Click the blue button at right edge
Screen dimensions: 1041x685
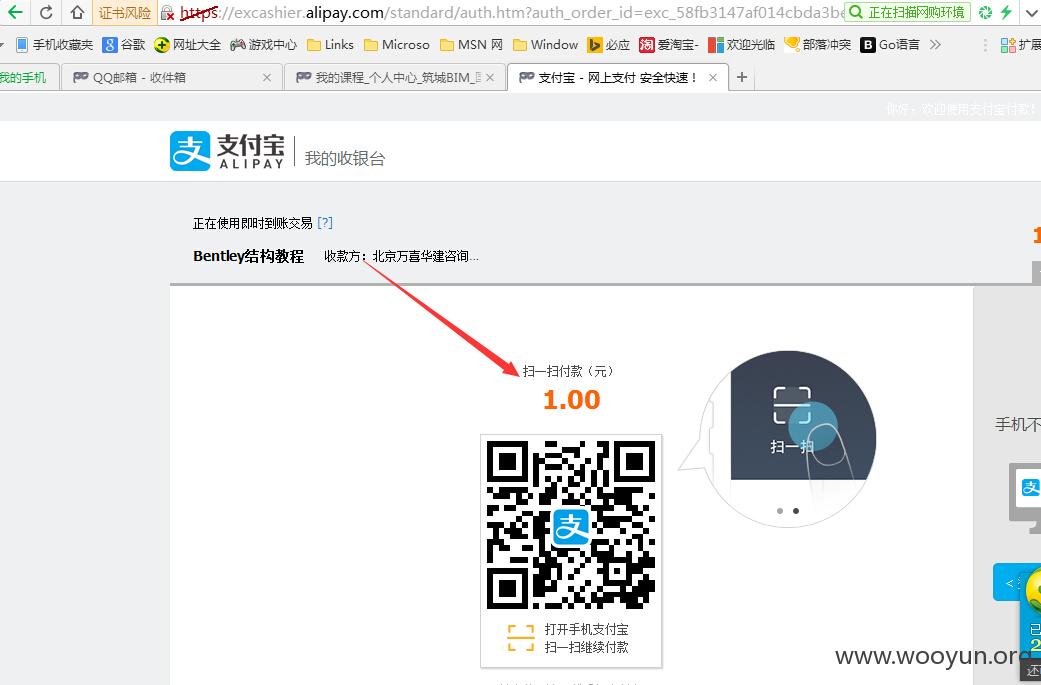pyautogui.click(x=1007, y=582)
